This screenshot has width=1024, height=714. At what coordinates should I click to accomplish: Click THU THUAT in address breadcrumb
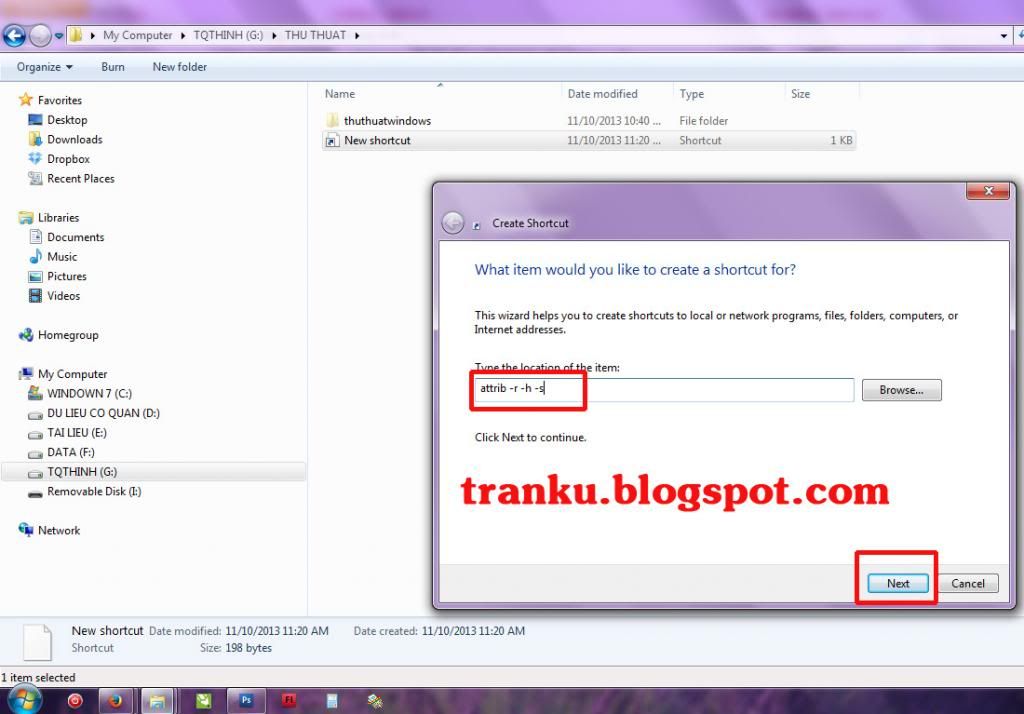click(315, 35)
